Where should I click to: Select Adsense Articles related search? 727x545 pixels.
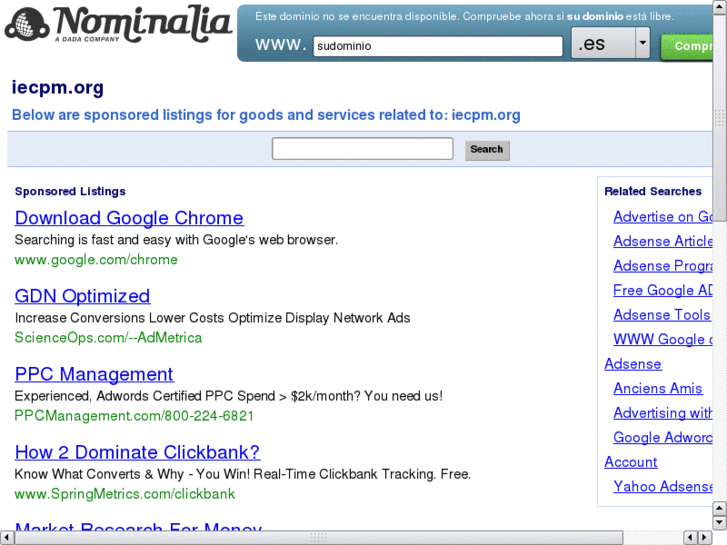click(x=663, y=241)
